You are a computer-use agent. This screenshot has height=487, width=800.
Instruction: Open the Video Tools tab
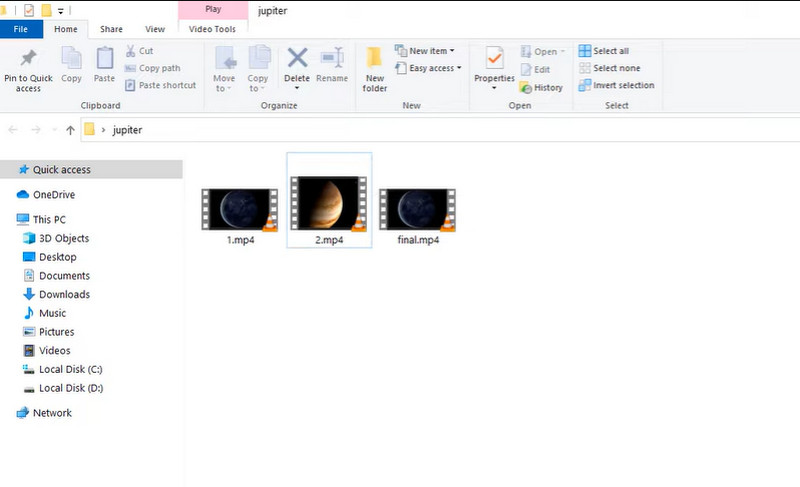(x=212, y=29)
